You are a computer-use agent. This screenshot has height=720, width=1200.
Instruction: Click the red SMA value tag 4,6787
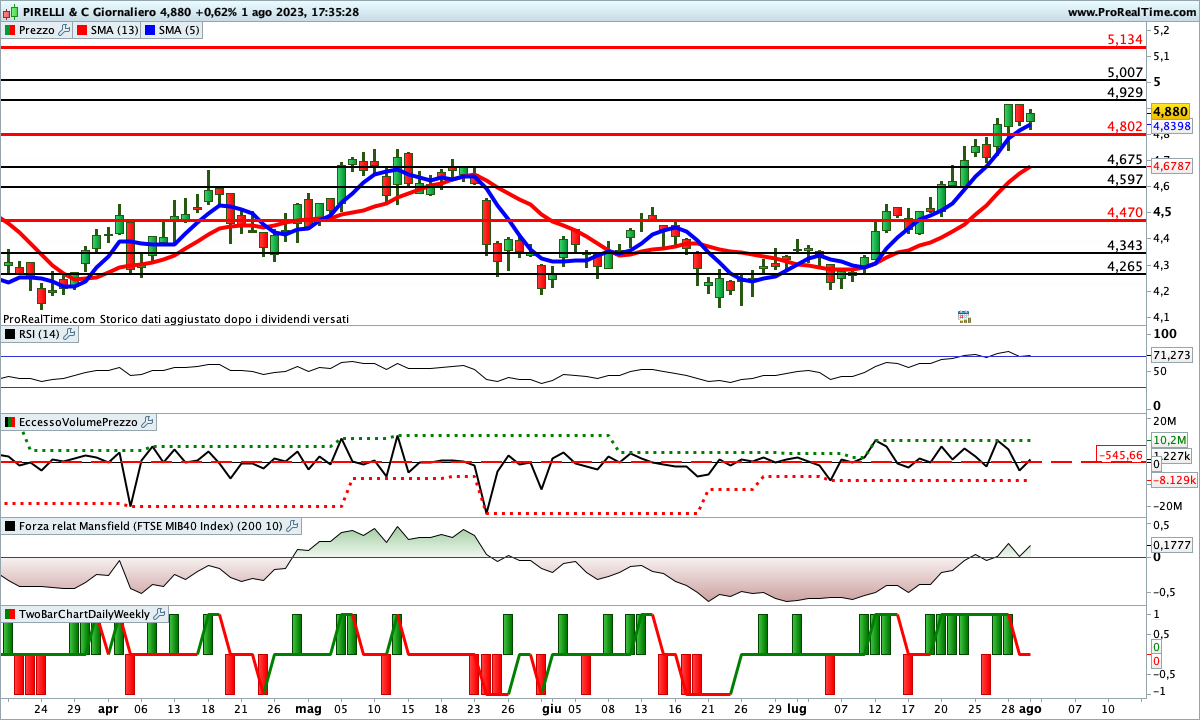[1171, 166]
